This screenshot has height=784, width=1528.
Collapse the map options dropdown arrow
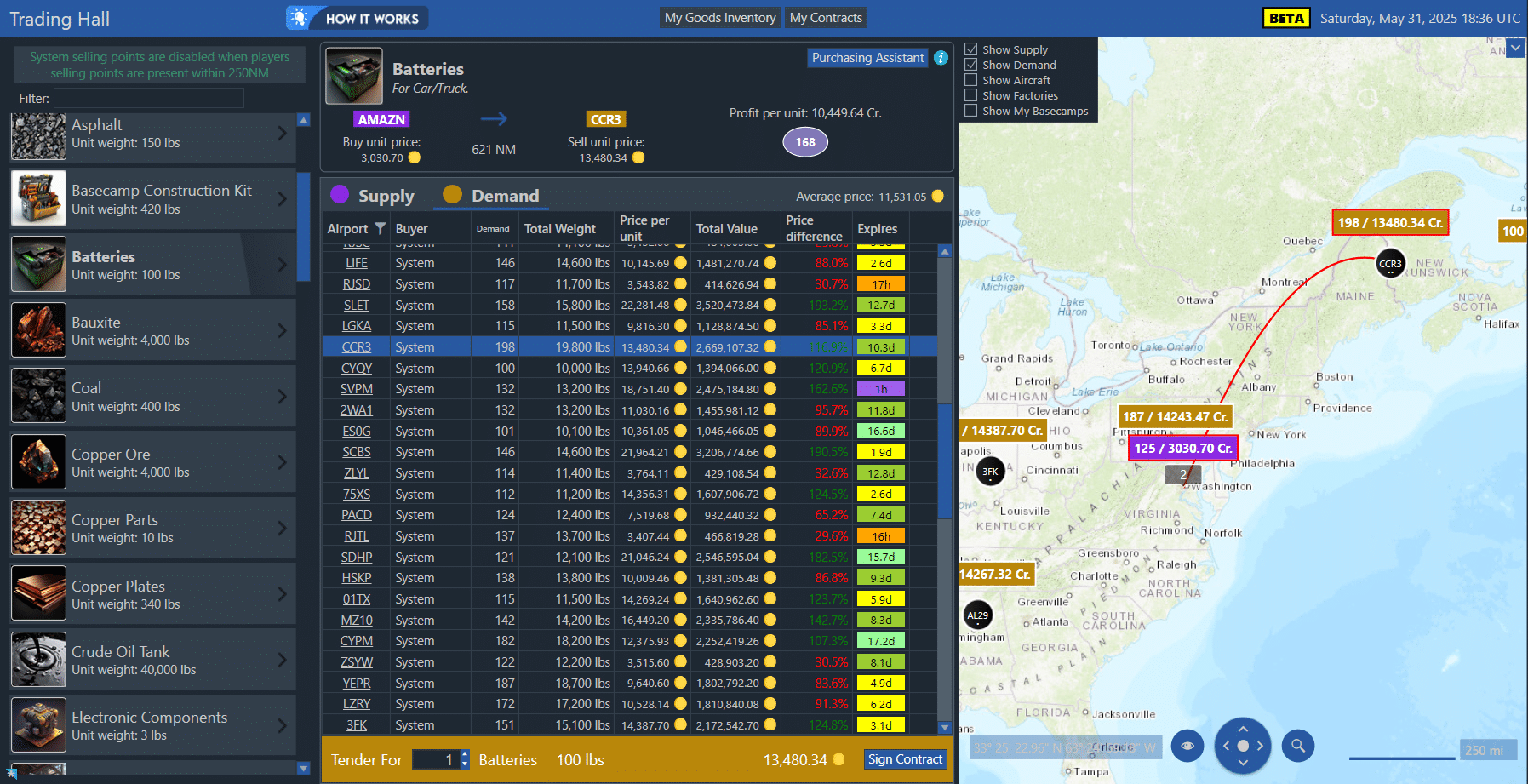coord(1515,49)
